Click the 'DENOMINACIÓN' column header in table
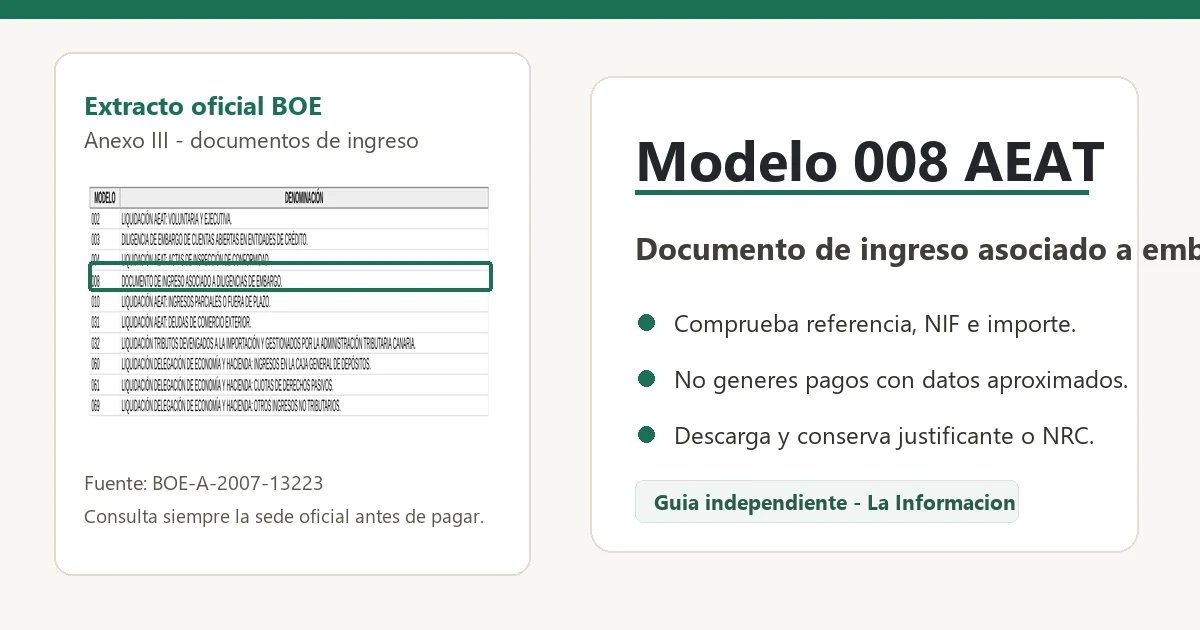Screen dimensions: 1200x630 coord(304,198)
